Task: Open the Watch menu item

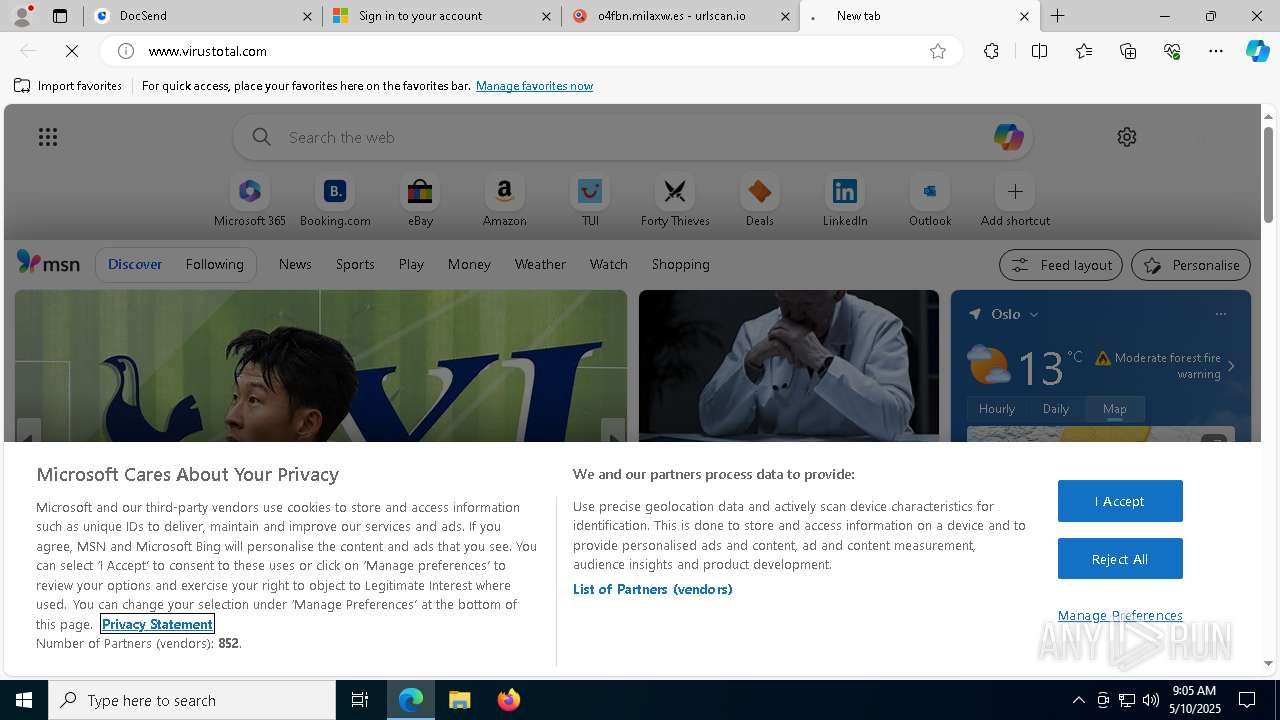Action: pos(609,264)
